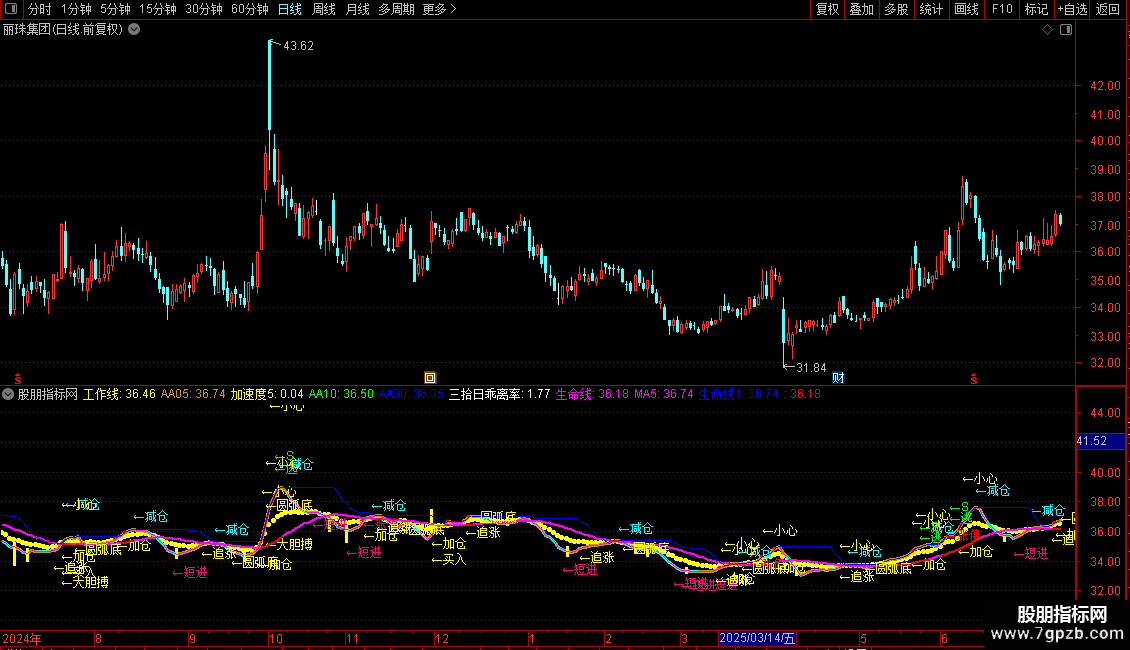
Task: Open 多周期 multi-period view
Action: coord(396,9)
